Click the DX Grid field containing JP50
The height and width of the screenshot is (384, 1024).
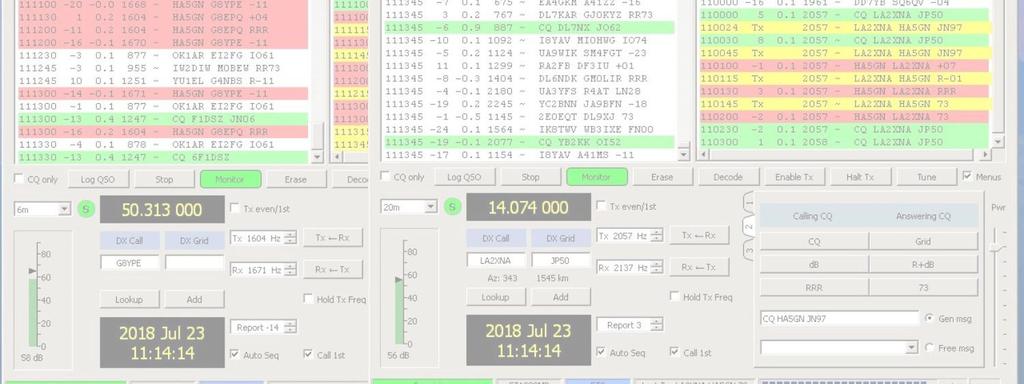pyautogui.click(x=560, y=261)
